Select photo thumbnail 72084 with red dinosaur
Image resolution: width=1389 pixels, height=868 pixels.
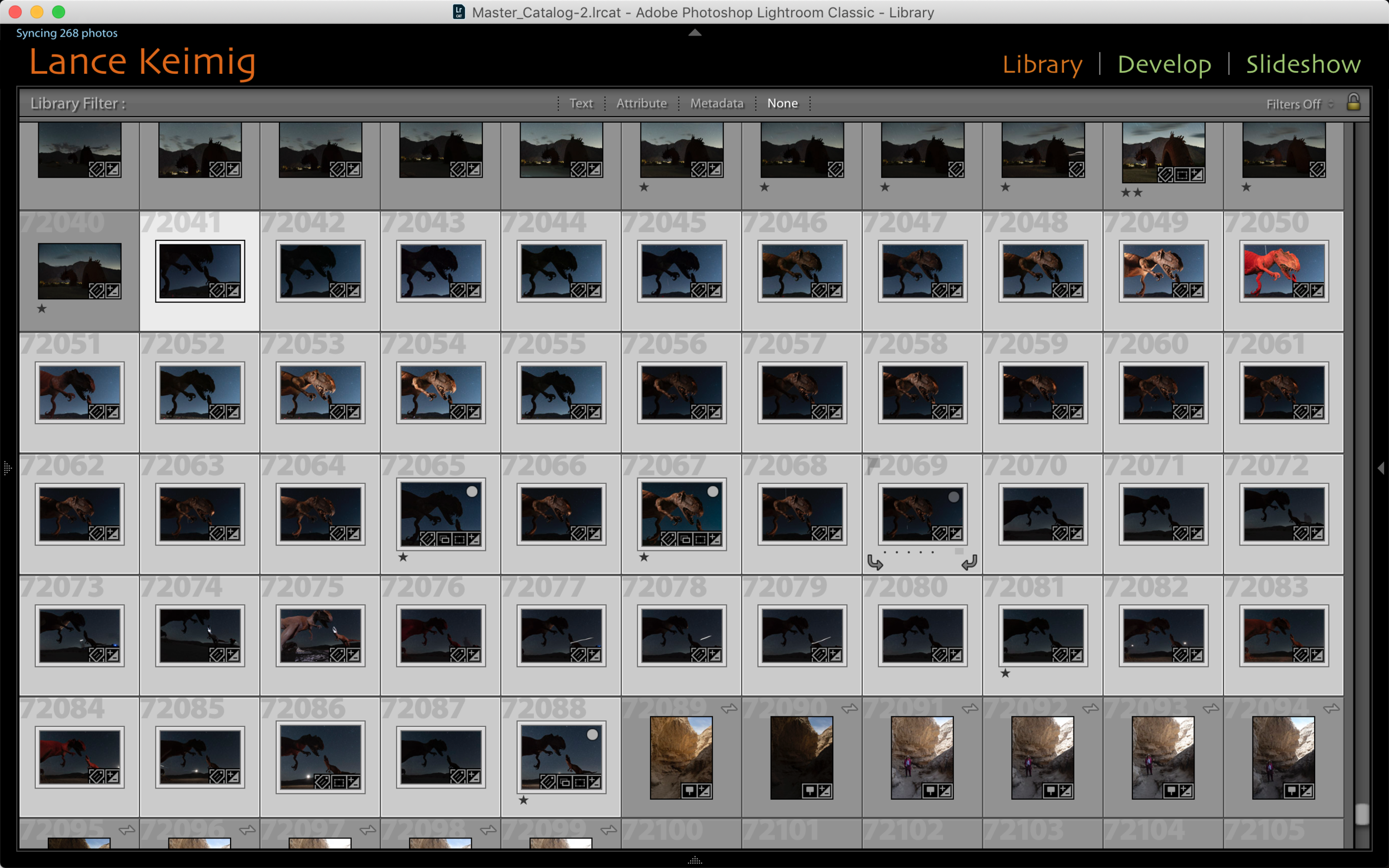[79, 757]
